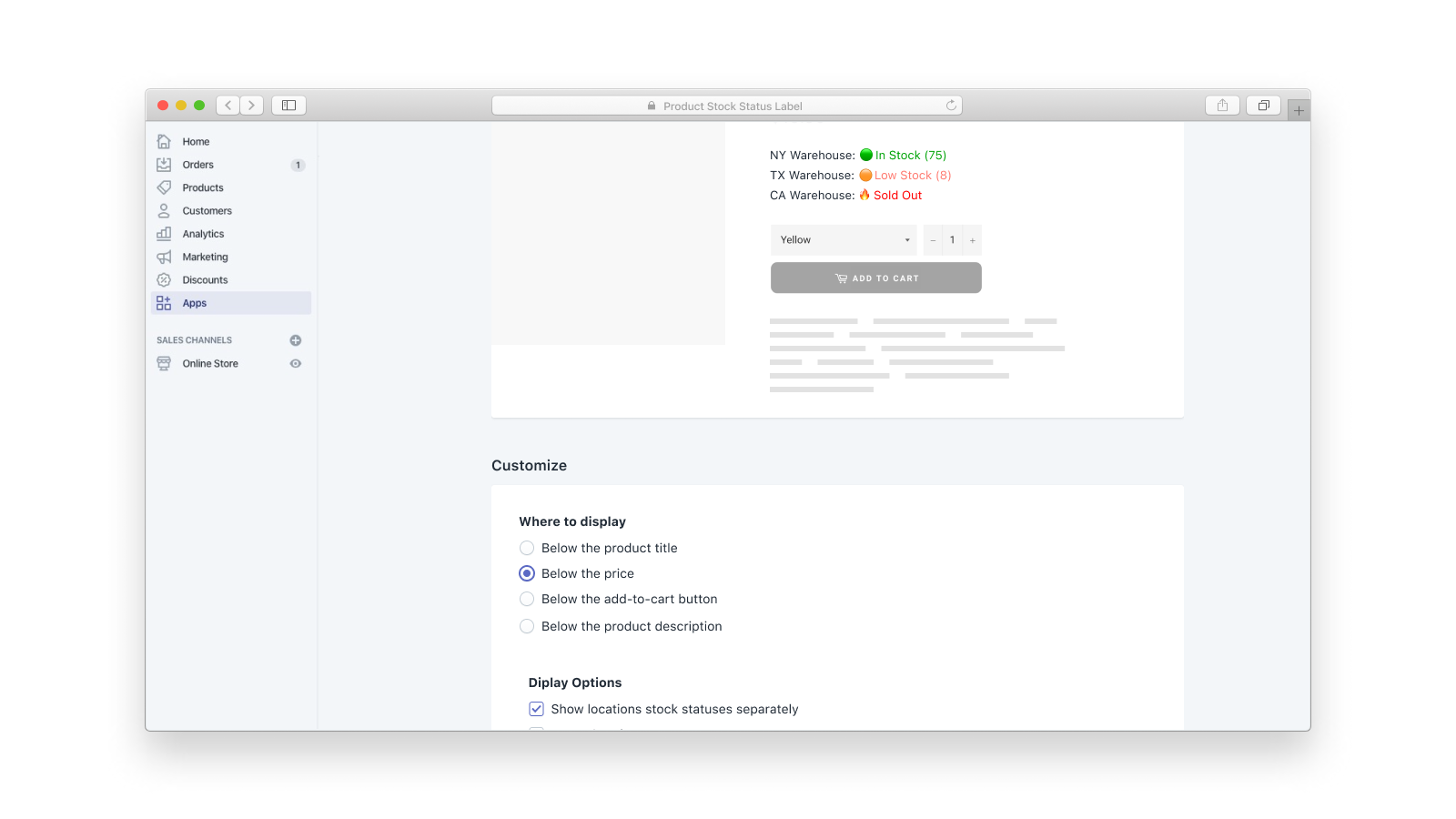The image size is (1456, 819).
Task: Expand the Sales Channels list with the plus
Action: [295, 339]
